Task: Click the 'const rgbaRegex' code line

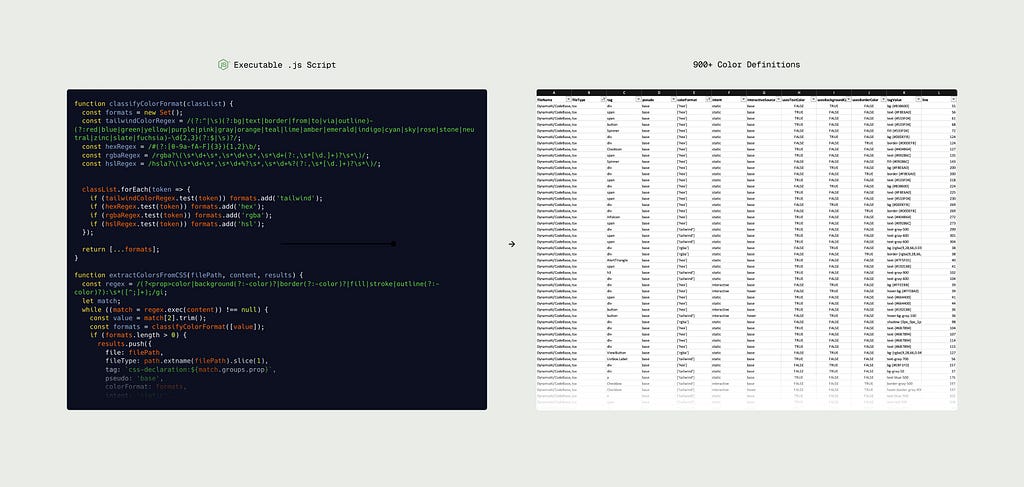Action: [225, 155]
